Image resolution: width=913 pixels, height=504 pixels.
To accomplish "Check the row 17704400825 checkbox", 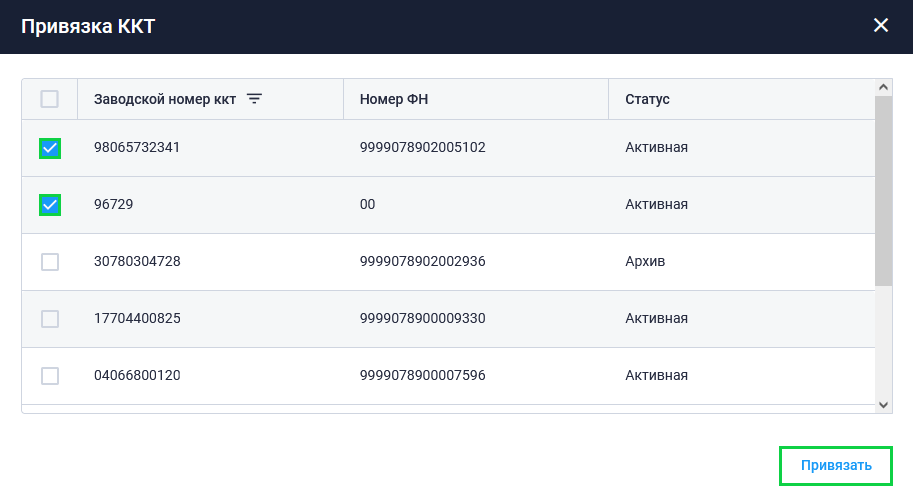I will pyautogui.click(x=50, y=319).
